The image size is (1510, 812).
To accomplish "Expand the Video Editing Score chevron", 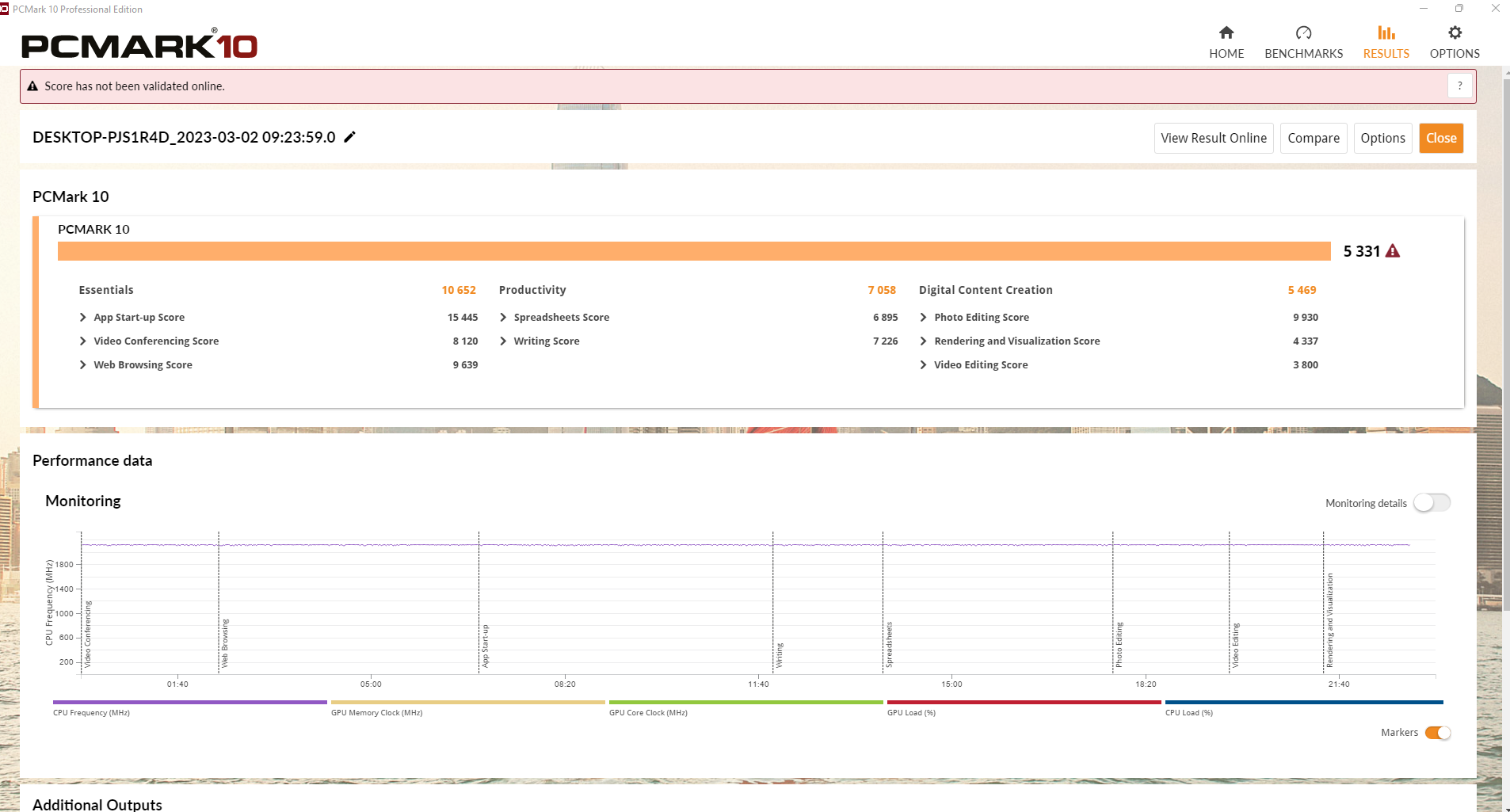I will pos(923,364).
